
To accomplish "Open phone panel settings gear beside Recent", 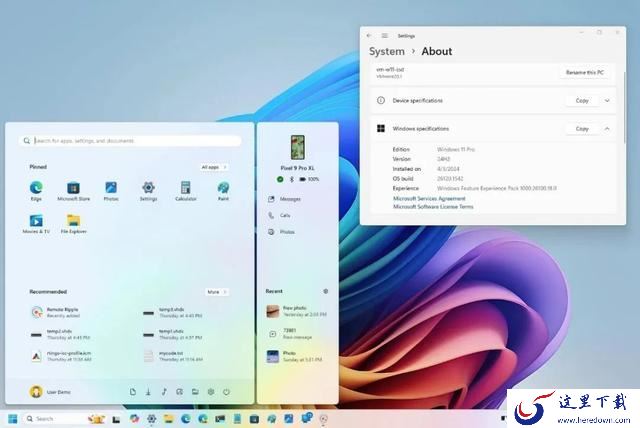I will [326, 291].
